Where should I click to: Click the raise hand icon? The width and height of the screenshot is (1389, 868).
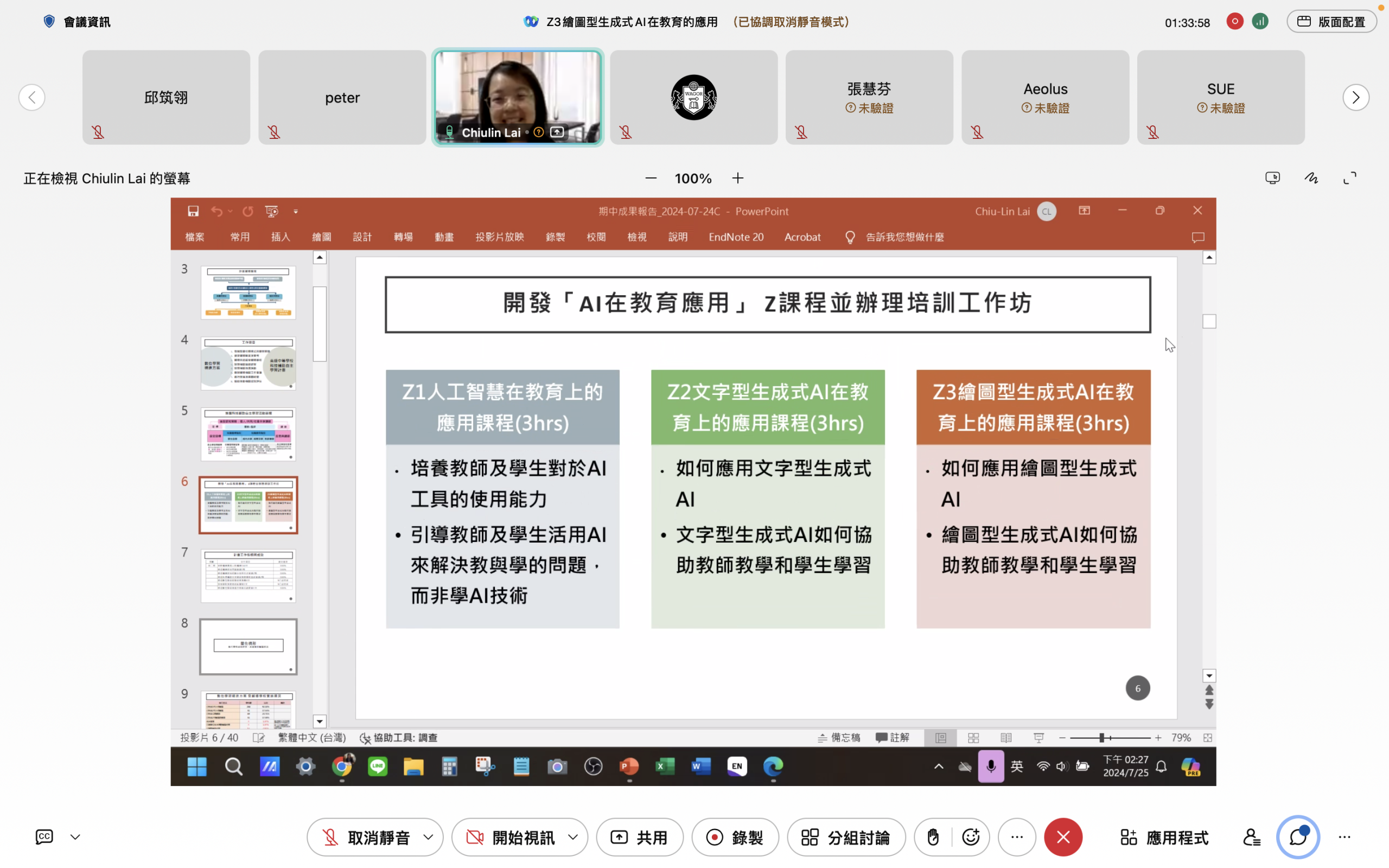[933, 837]
